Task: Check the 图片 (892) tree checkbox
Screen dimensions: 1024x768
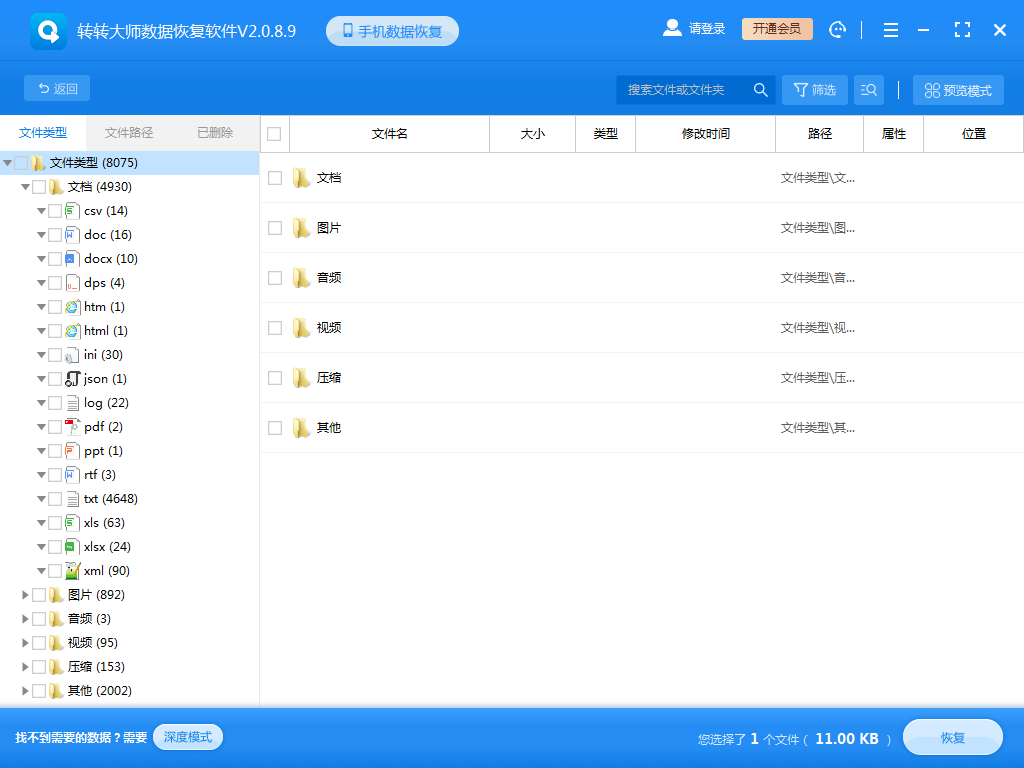Action: point(39,595)
